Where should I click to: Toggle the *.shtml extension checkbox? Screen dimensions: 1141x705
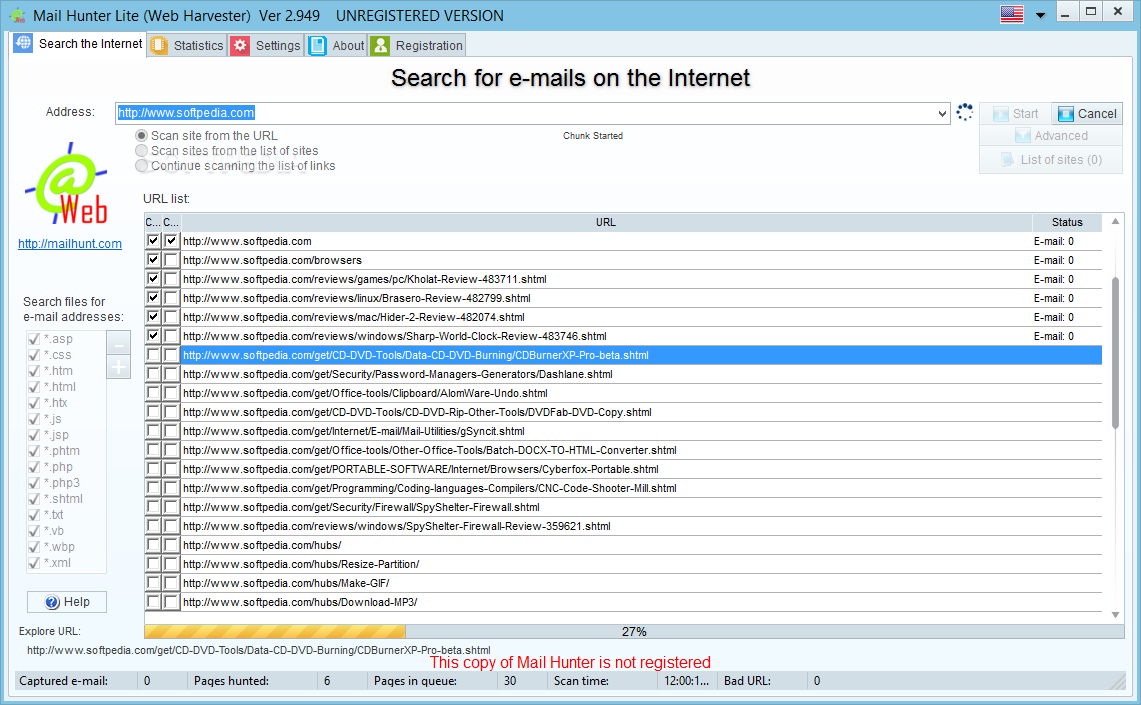pyautogui.click(x=33, y=499)
